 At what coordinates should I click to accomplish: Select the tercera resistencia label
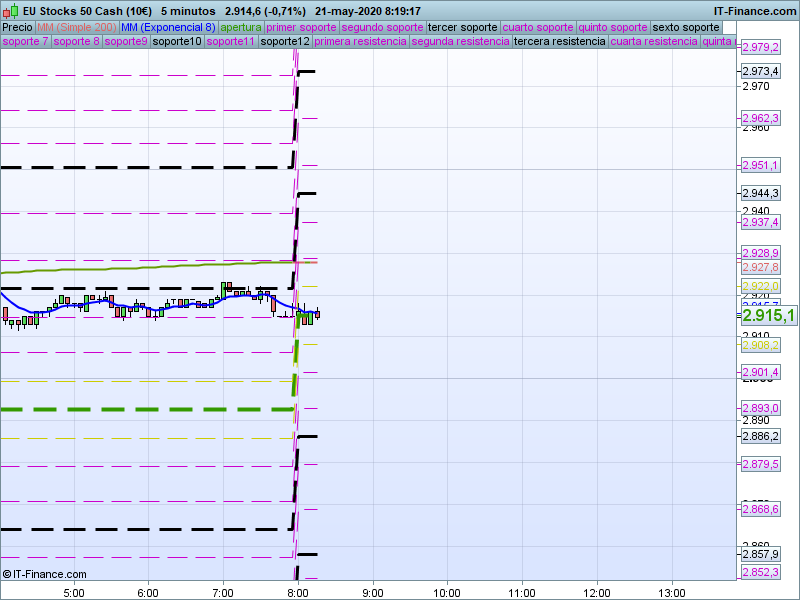pos(559,42)
